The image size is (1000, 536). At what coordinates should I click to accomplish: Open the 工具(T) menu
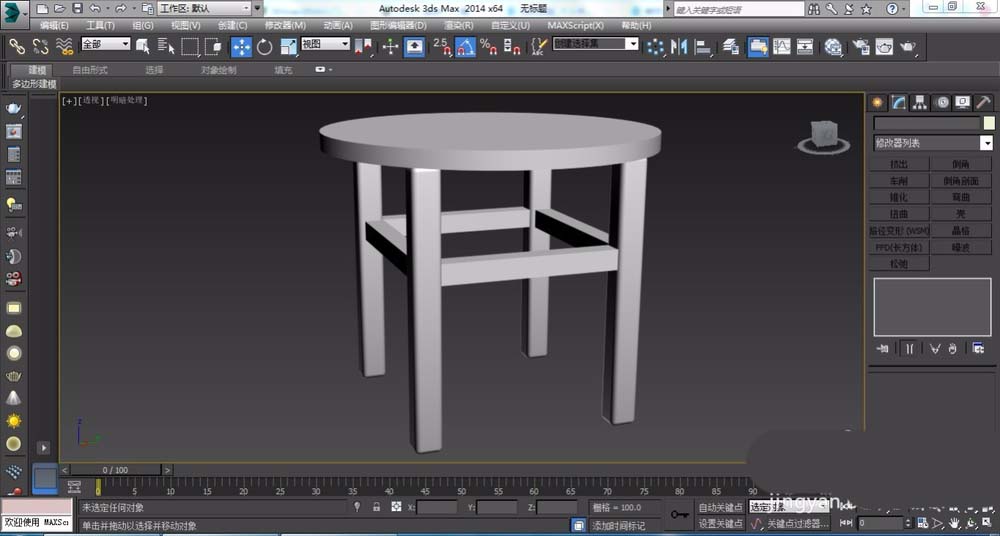pos(100,26)
